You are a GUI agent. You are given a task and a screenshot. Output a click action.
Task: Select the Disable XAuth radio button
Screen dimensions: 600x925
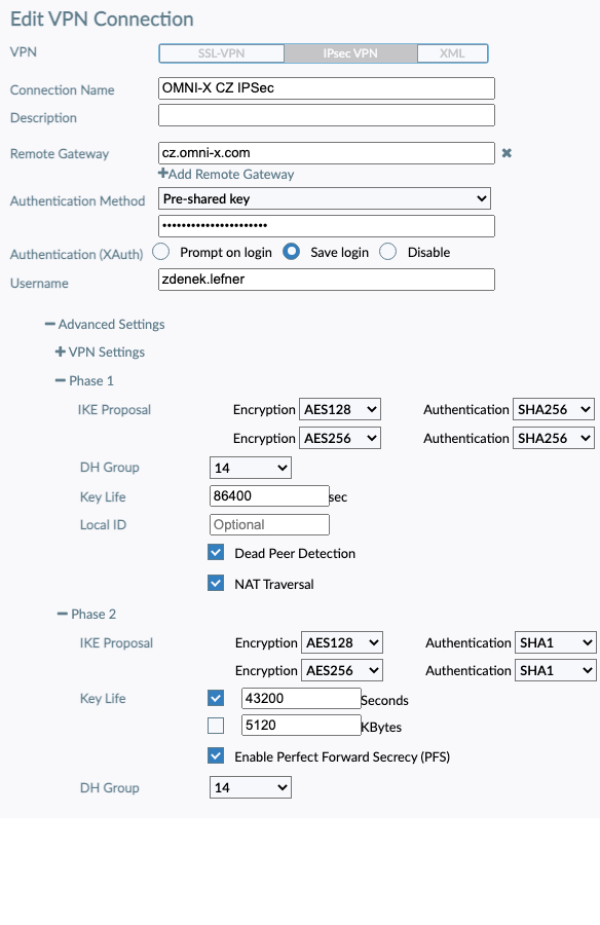[389, 252]
